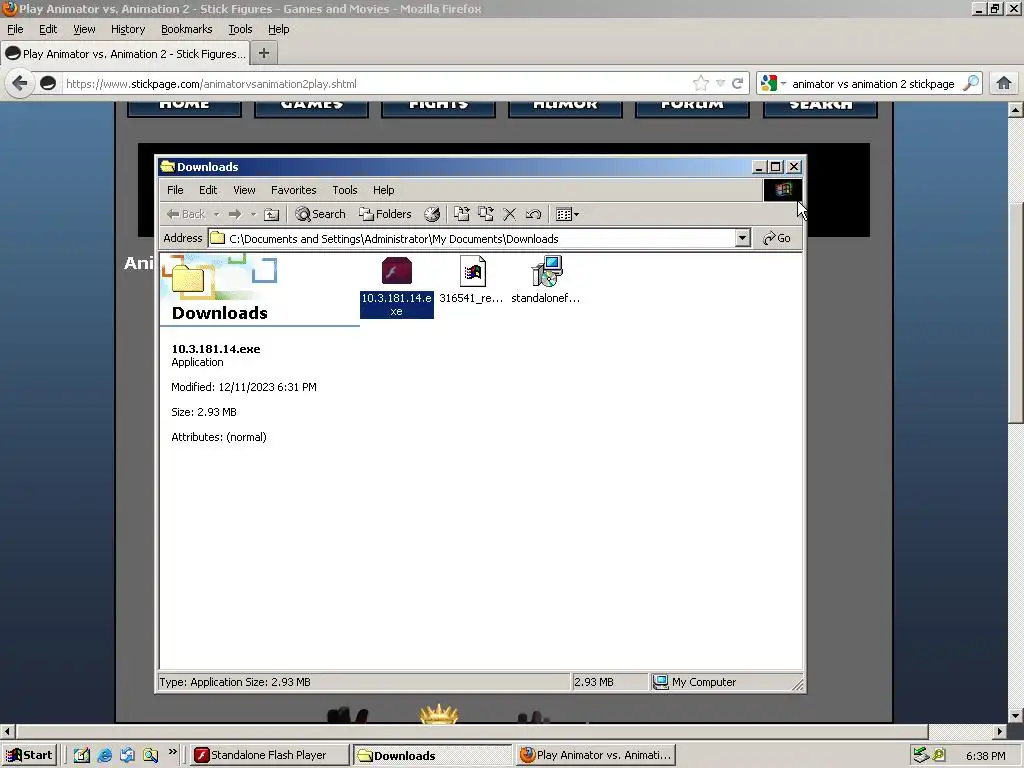The height and width of the screenshot is (768, 1024).
Task: Click the Up folder toolbar icon
Action: click(272, 214)
